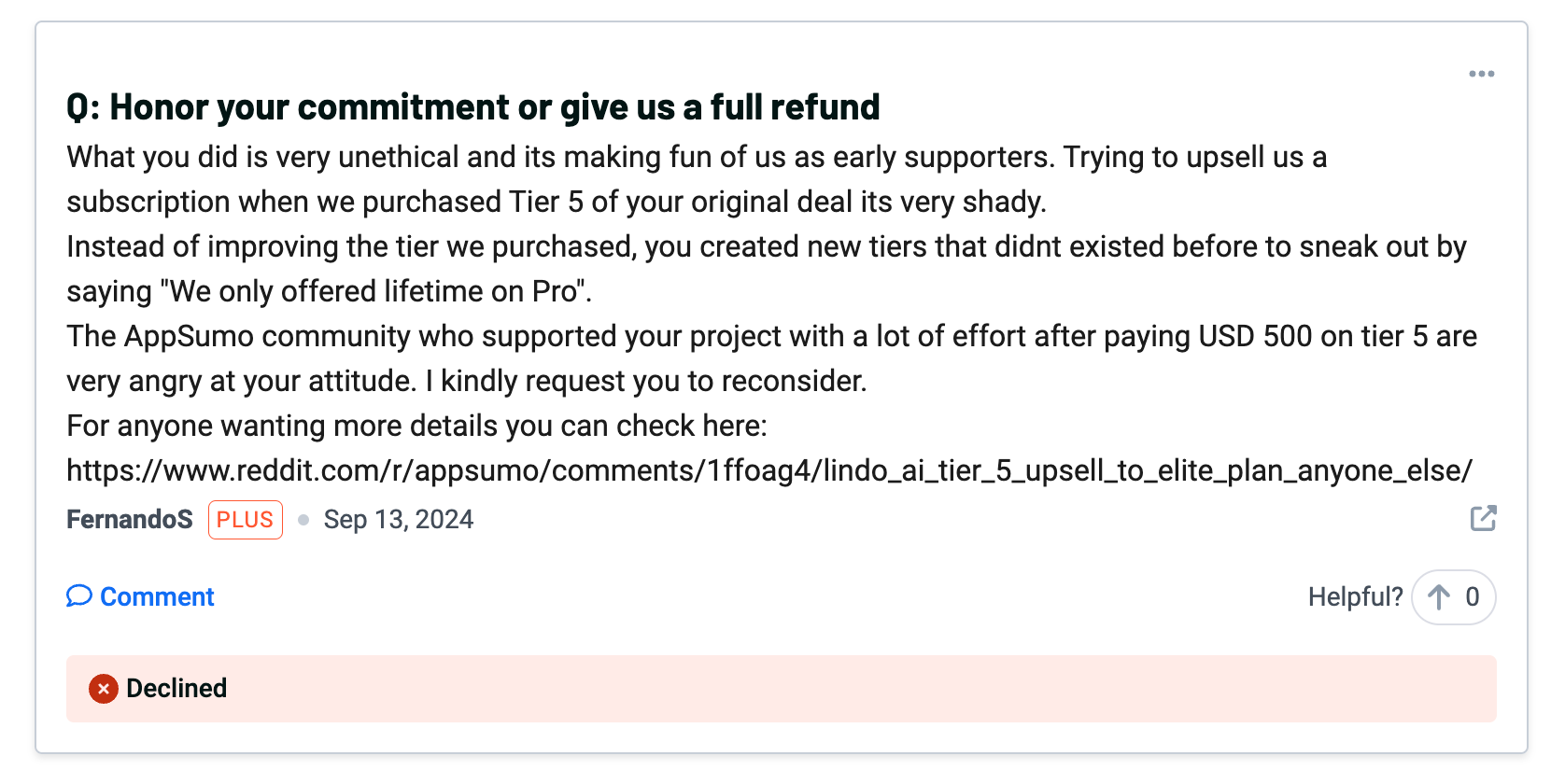Click the helpful vote count 0

coord(1473,597)
